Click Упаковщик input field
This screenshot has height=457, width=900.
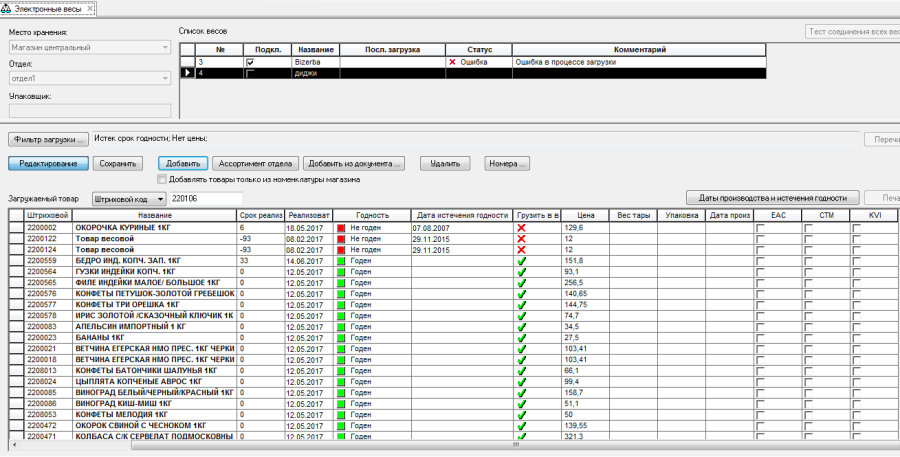90,111
